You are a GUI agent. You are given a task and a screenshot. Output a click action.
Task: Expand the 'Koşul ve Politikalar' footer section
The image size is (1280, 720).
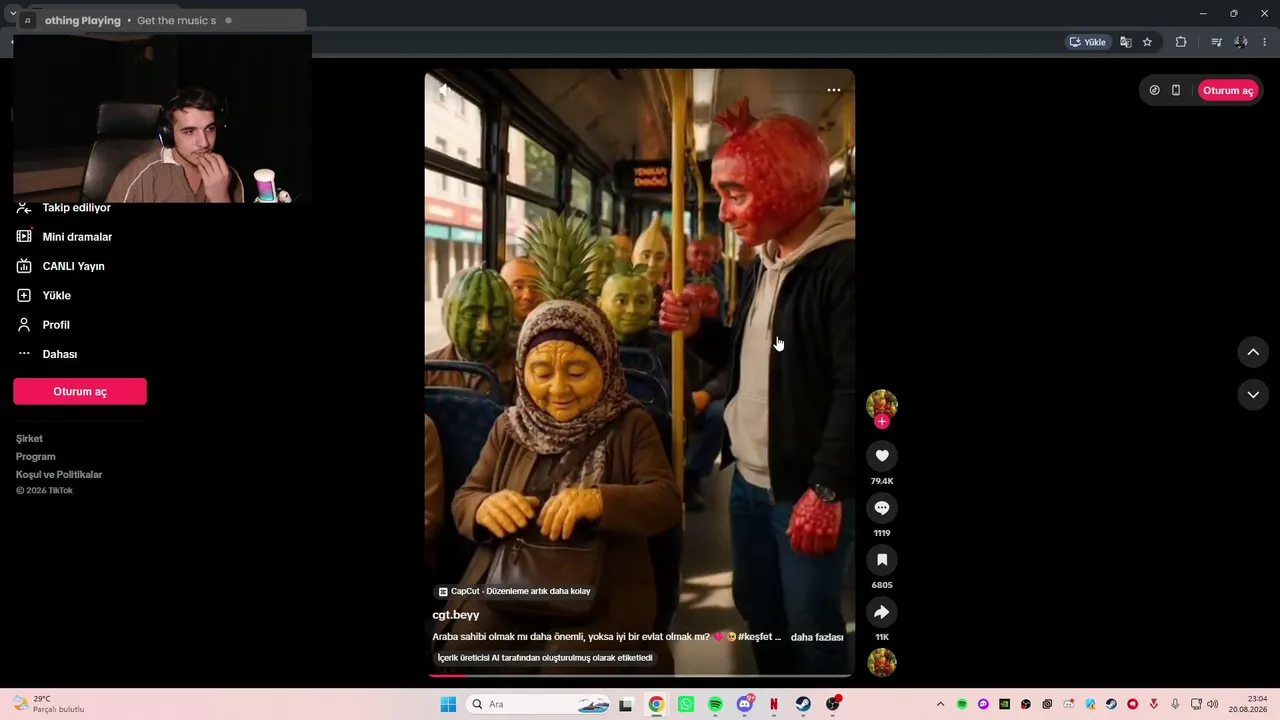coord(59,475)
